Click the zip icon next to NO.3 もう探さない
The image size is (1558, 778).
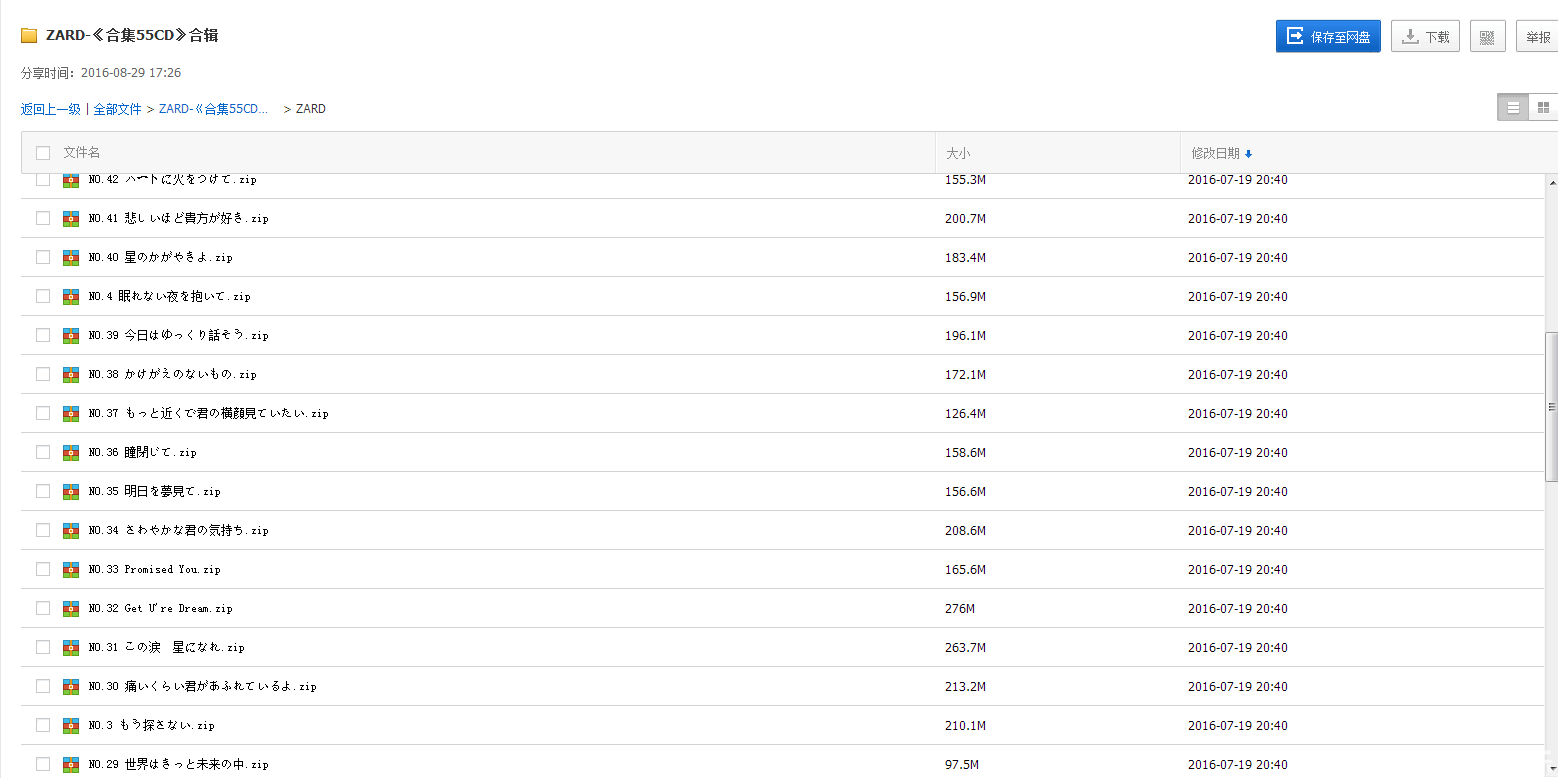[x=71, y=725]
